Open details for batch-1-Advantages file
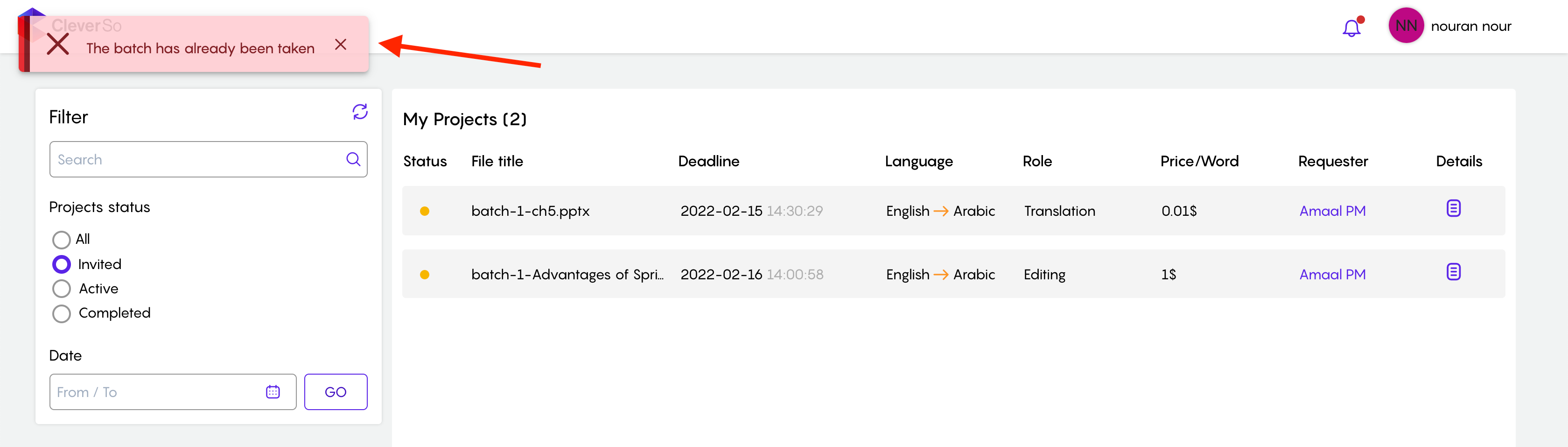The width and height of the screenshot is (1568, 447). [1453, 272]
